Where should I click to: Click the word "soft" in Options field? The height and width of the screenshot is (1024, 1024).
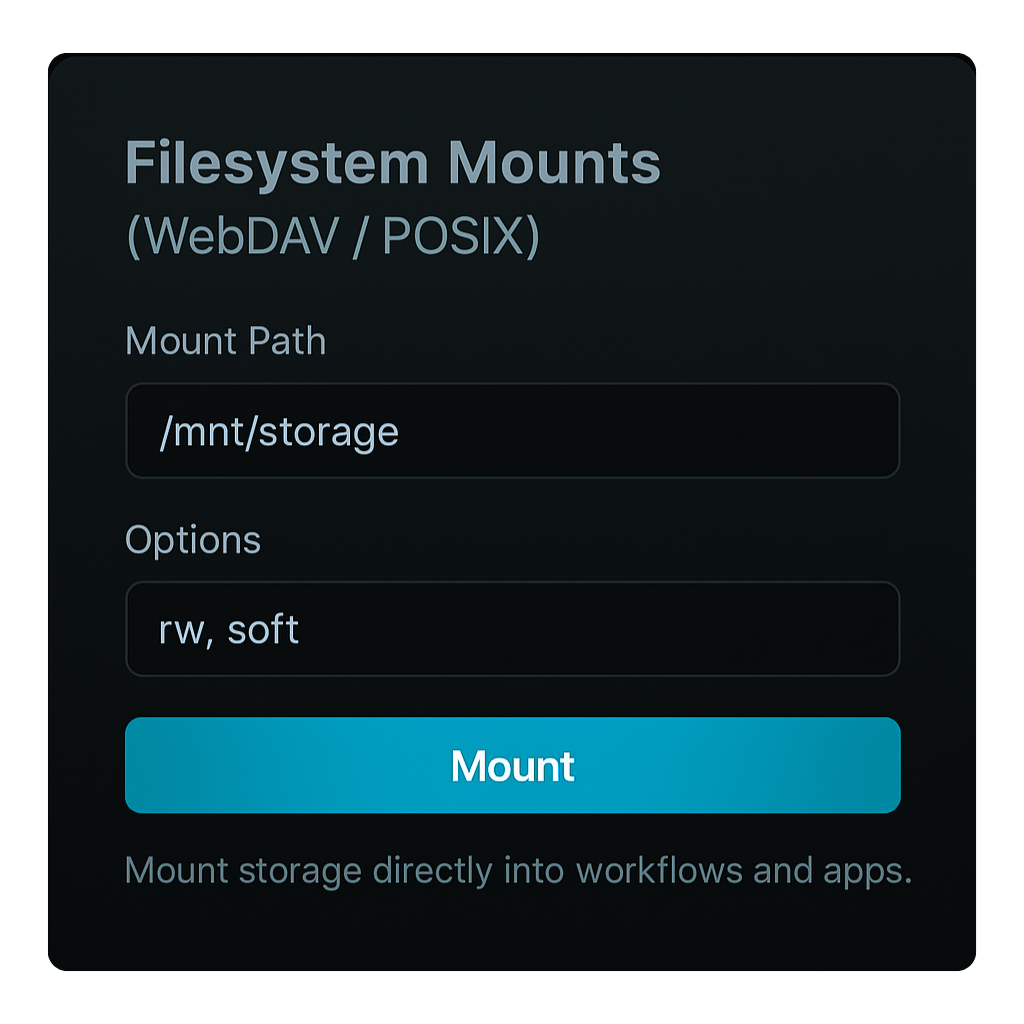coord(263,630)
